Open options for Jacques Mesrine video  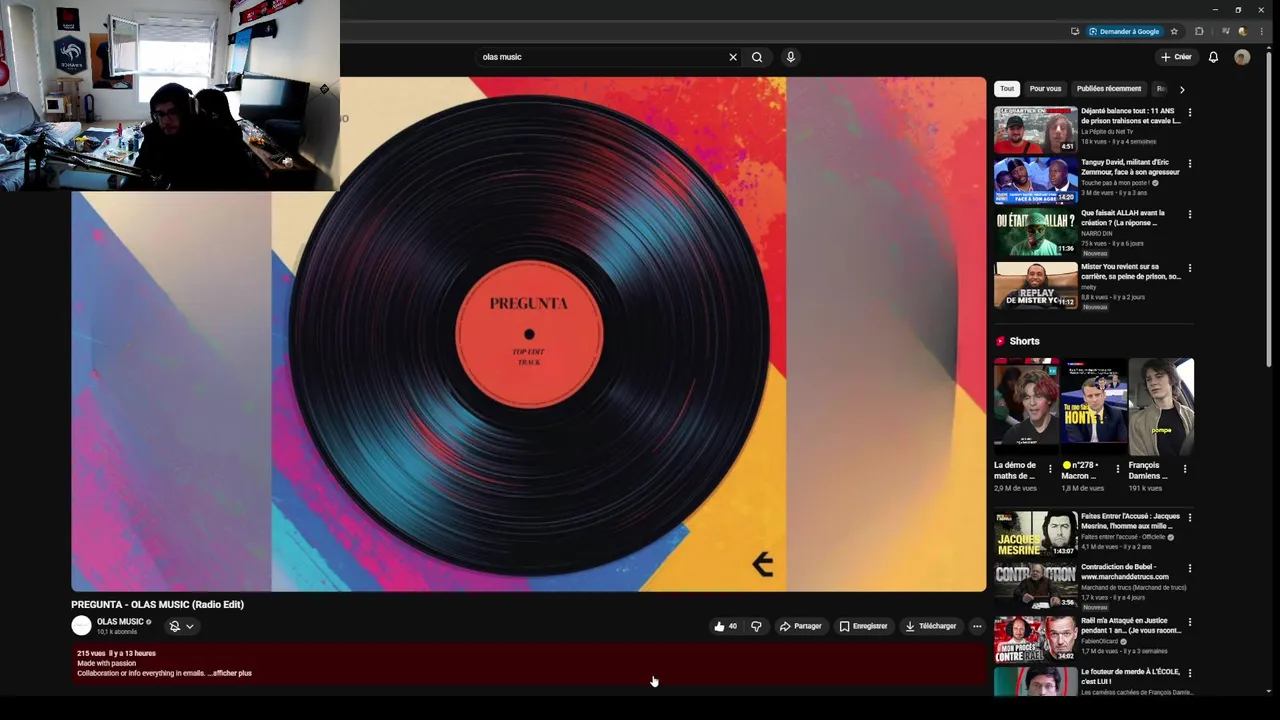coord(1190,517)
